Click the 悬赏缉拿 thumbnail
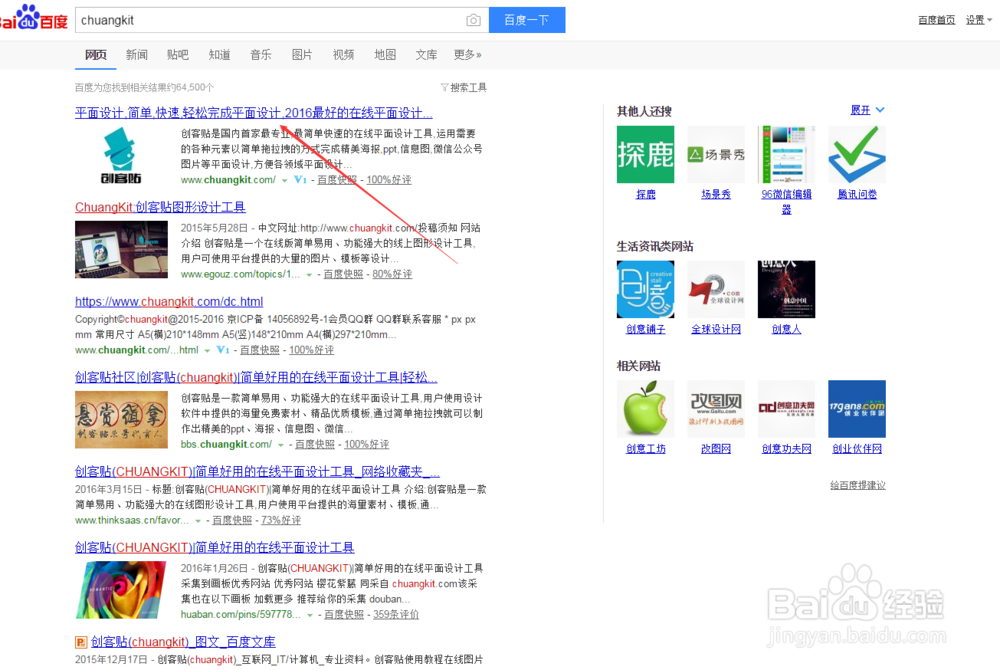1000x670 pixels. coord(121,419)
